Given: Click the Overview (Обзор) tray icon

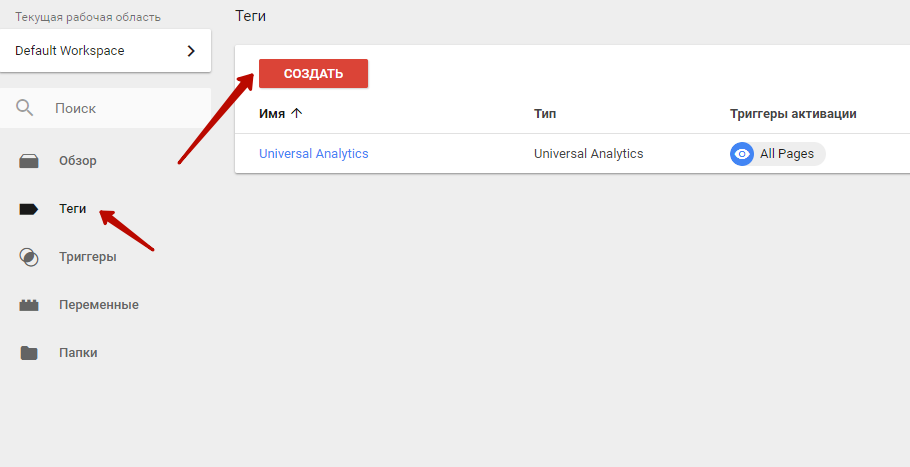Looking at the screenshot, I should click(29, 161).
